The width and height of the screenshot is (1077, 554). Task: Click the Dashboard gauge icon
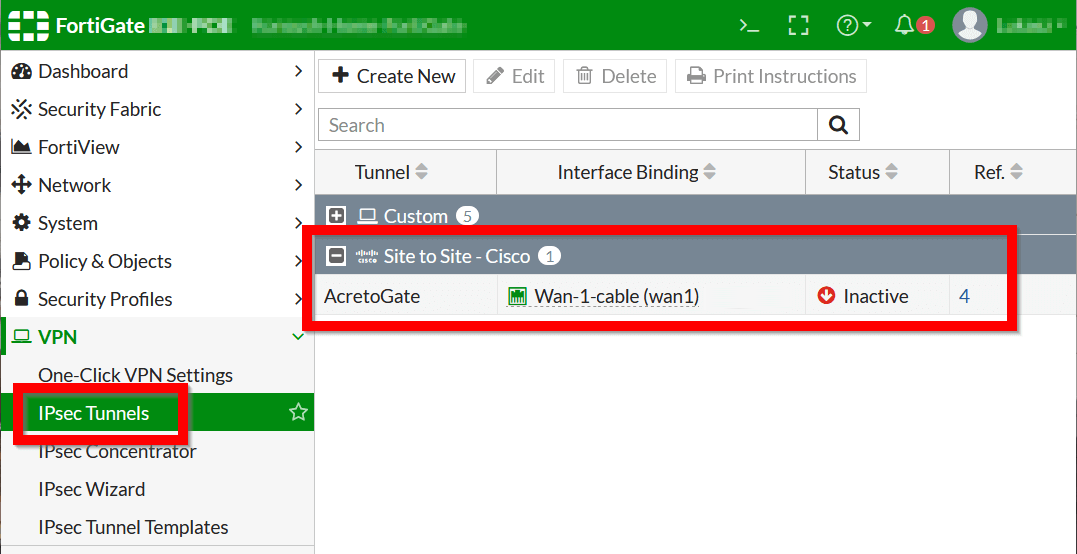click(22, 71)
